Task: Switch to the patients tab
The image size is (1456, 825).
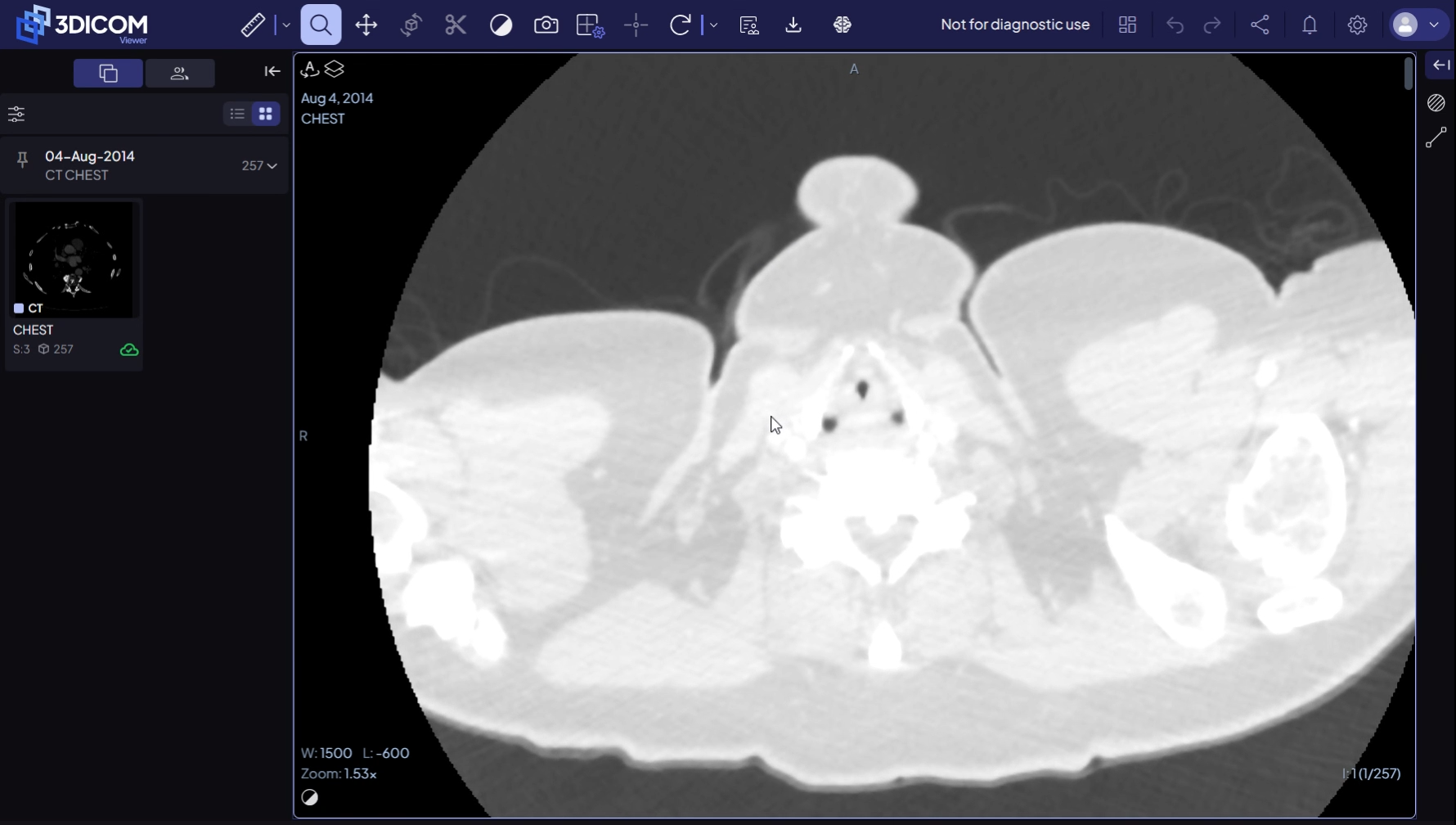Action: (x=180, y=74)
